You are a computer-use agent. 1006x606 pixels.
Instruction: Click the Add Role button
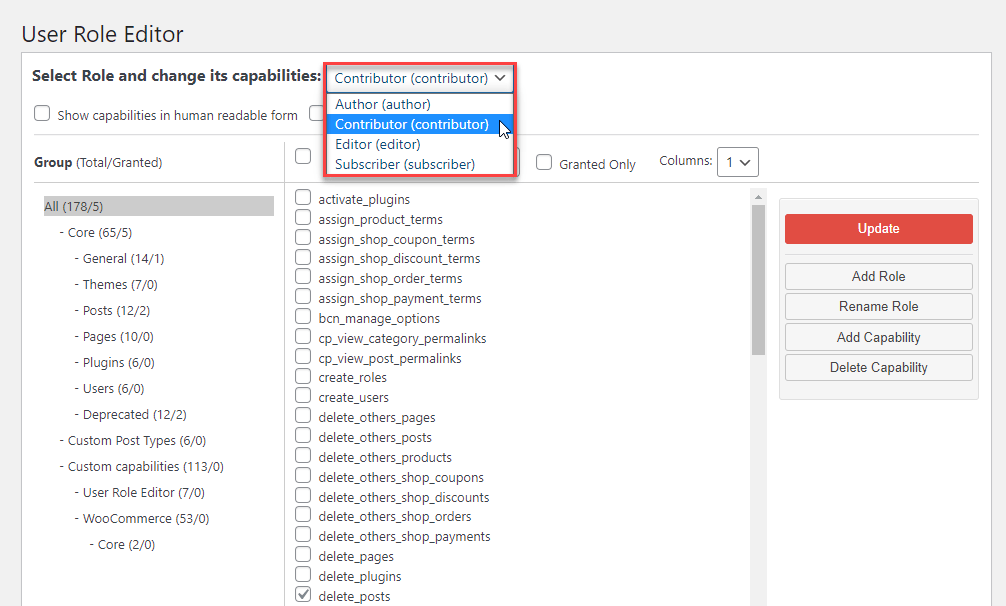pos(878,276)
